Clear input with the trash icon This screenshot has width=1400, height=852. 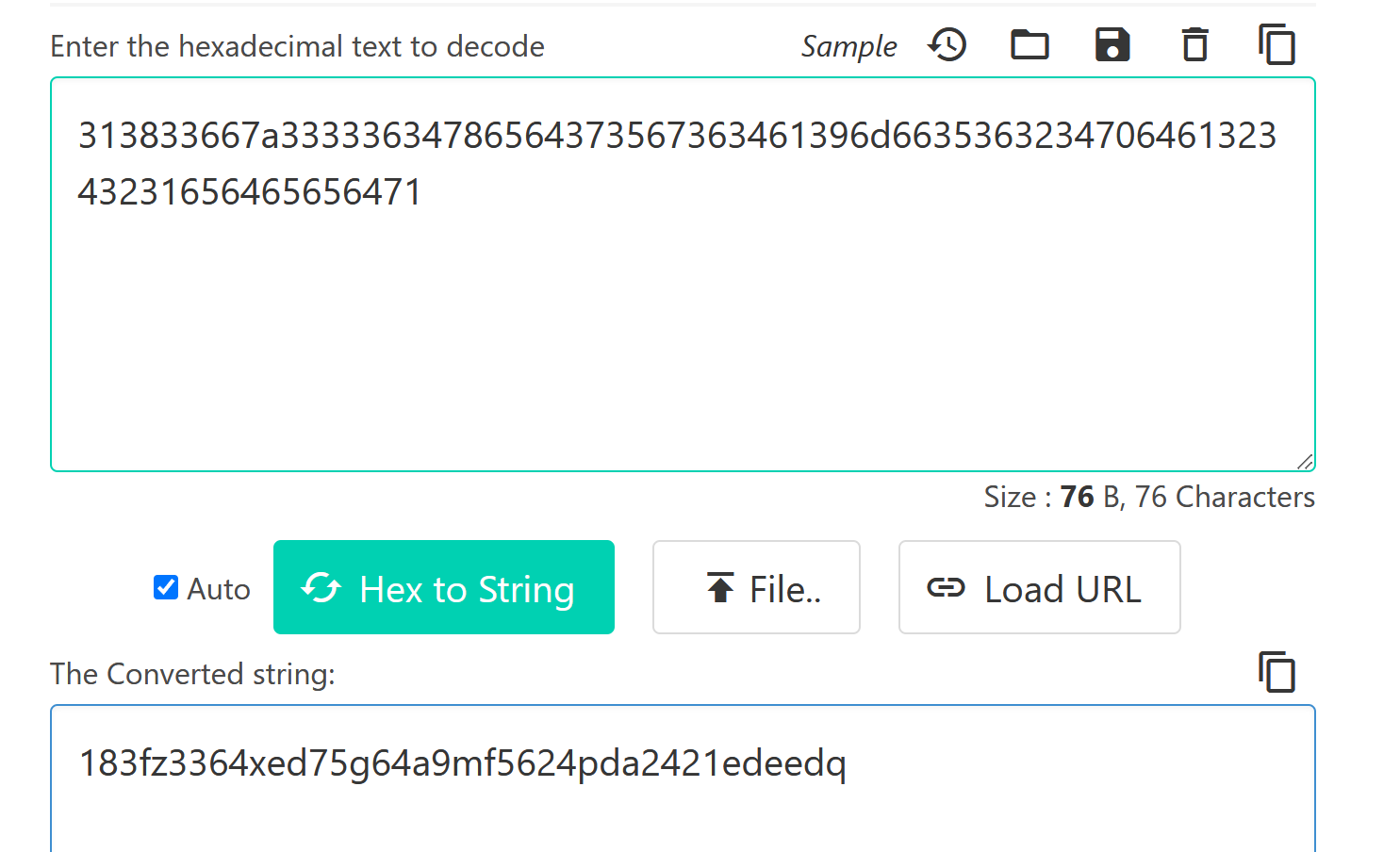[1195, 44]
